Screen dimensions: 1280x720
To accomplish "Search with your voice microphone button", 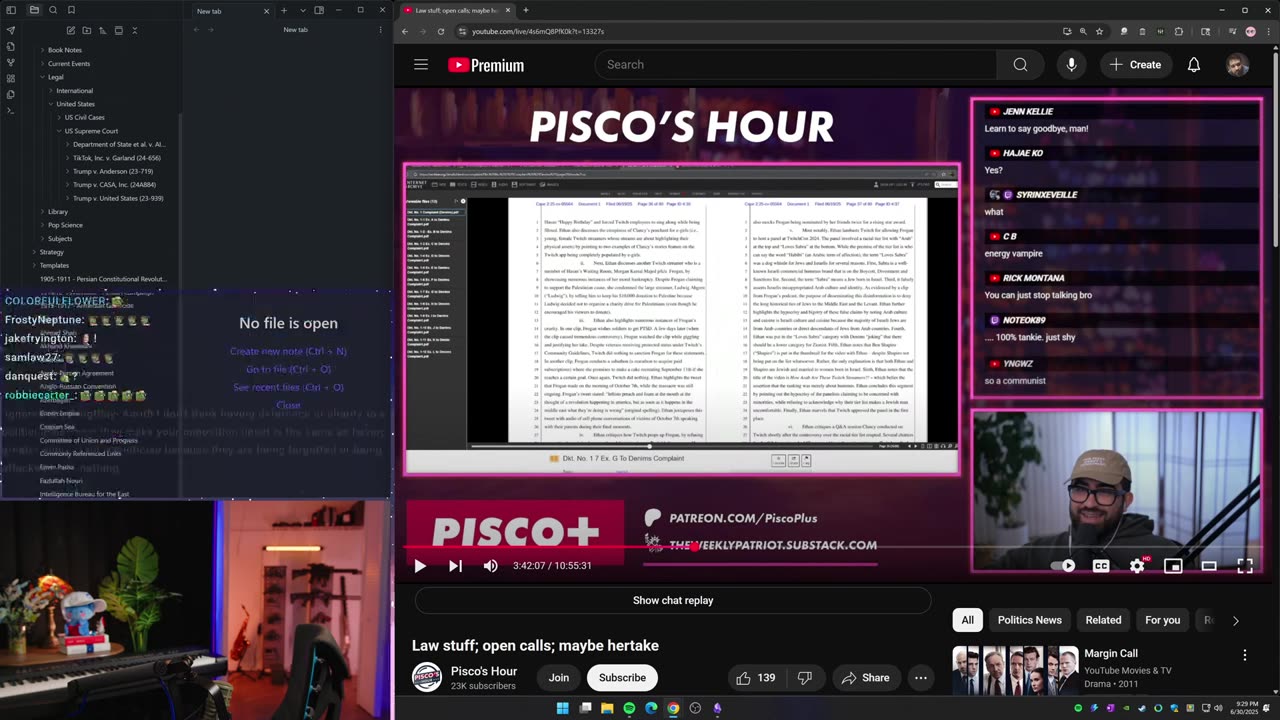I will coord(1071,65).
